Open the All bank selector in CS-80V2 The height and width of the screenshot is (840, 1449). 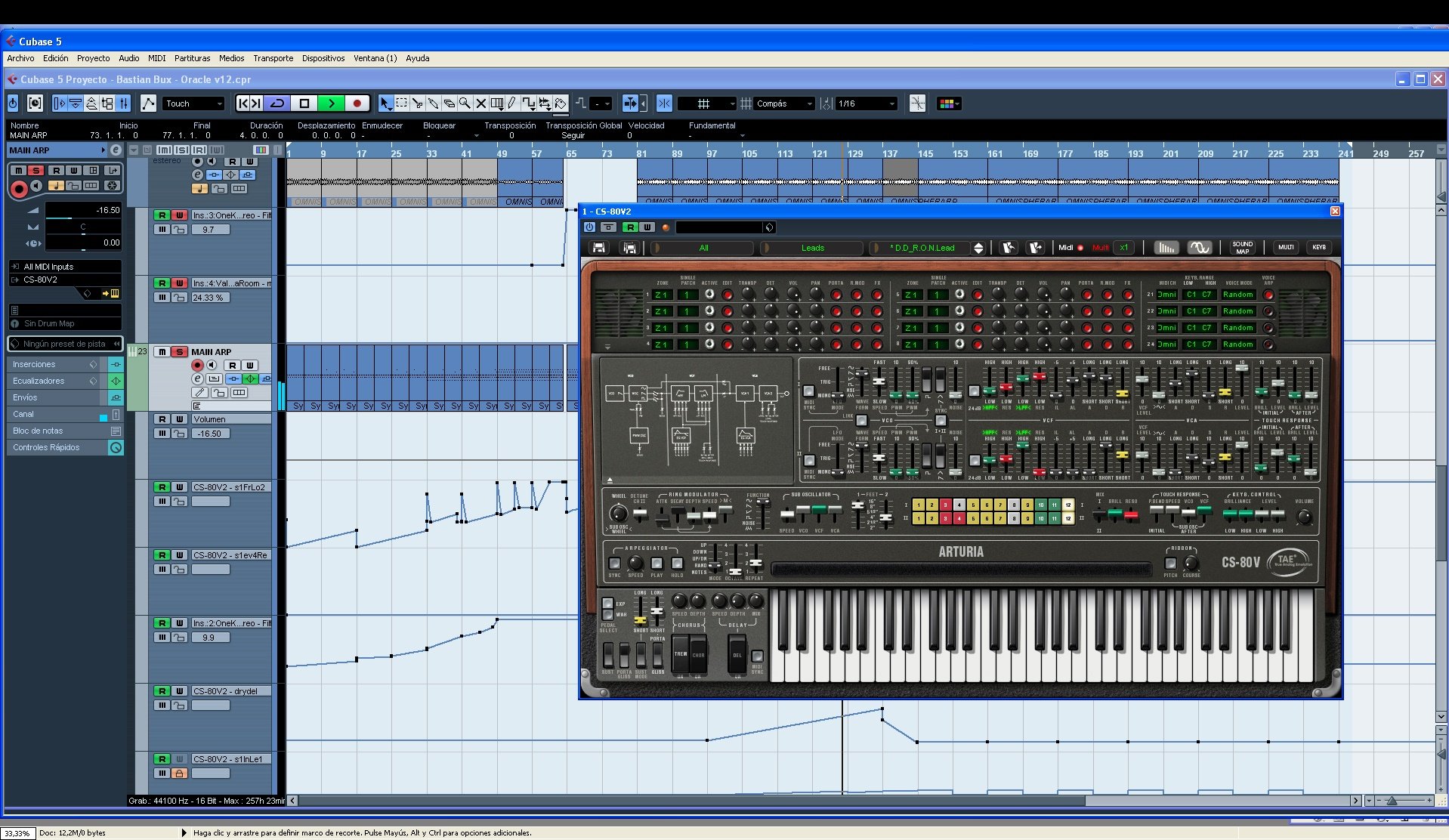coord(703,248)
